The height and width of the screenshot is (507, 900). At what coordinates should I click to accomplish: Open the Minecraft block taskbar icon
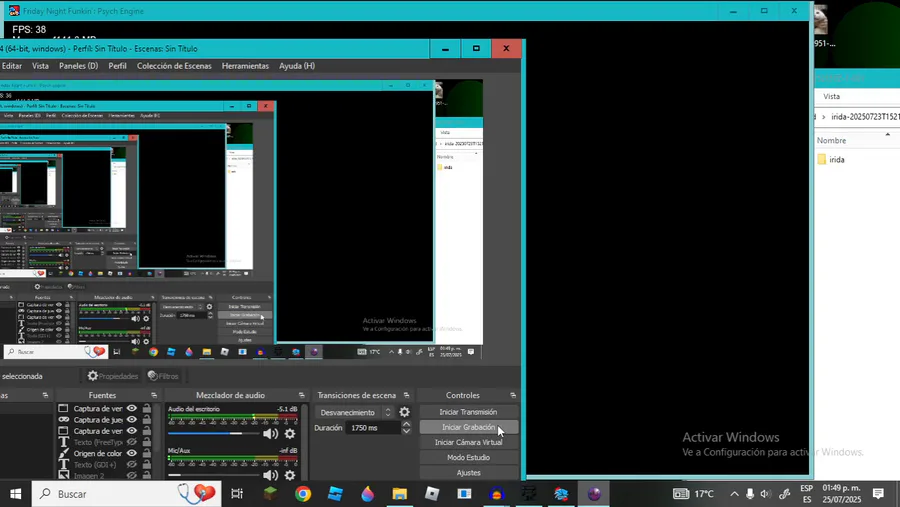270,494
